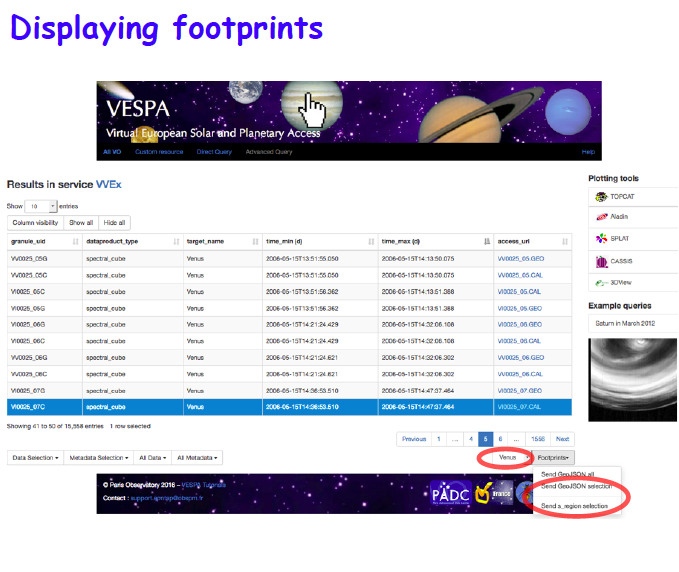
Task: Jump to results page 6
Action: [x=500, y=439]
